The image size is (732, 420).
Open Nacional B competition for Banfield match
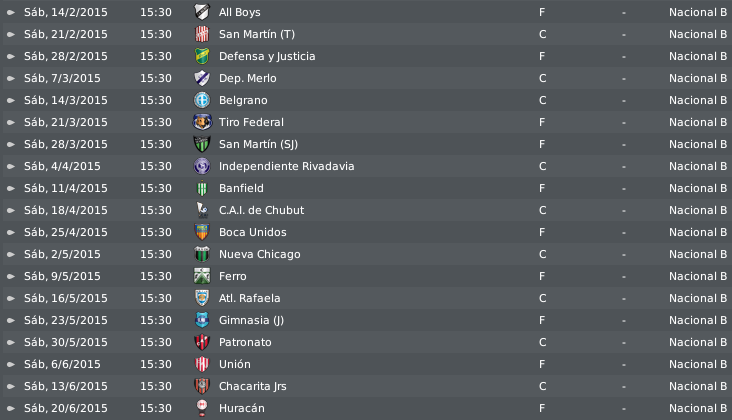(697, 188)
